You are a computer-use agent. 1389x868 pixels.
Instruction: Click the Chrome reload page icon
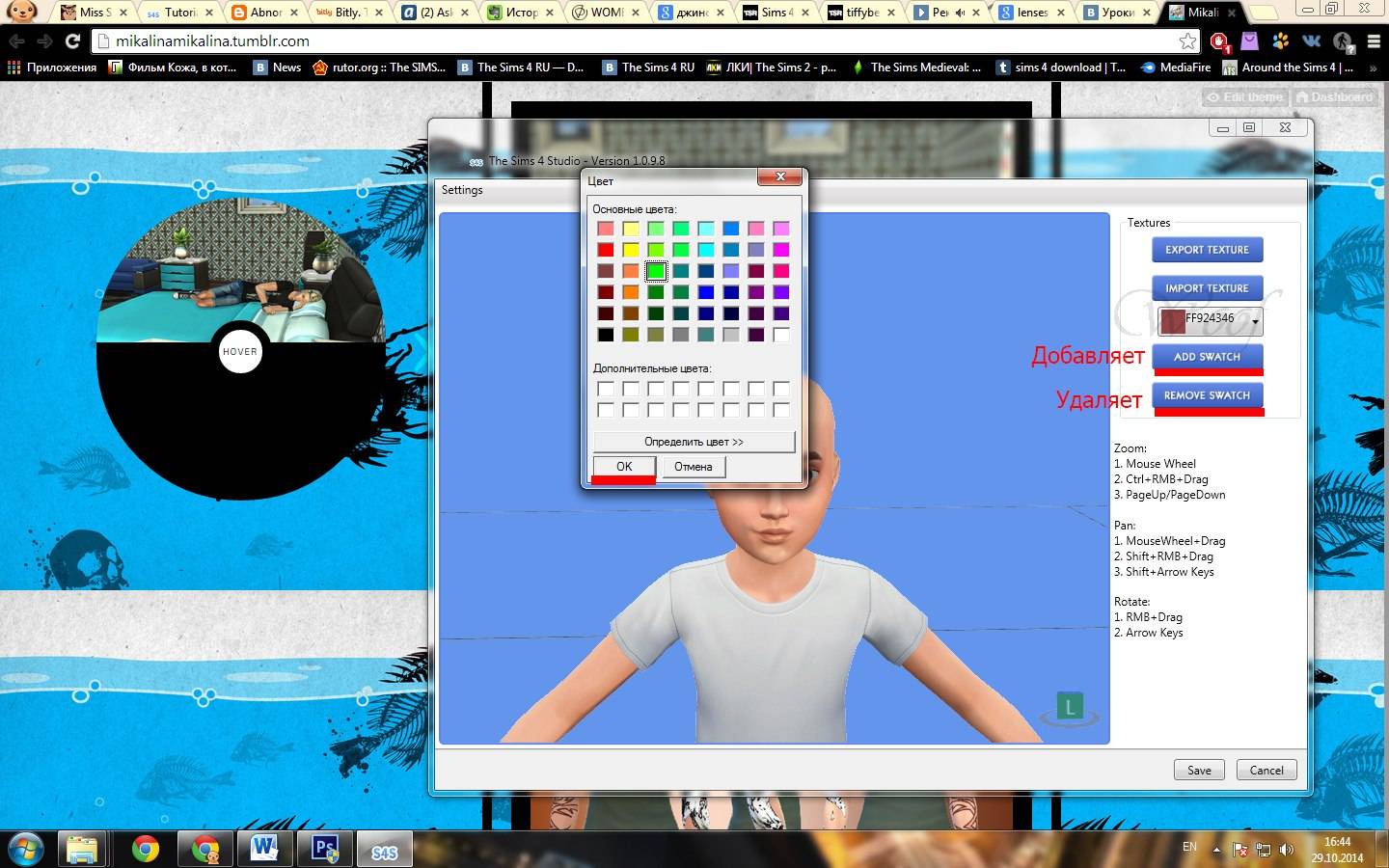[72, 41]
